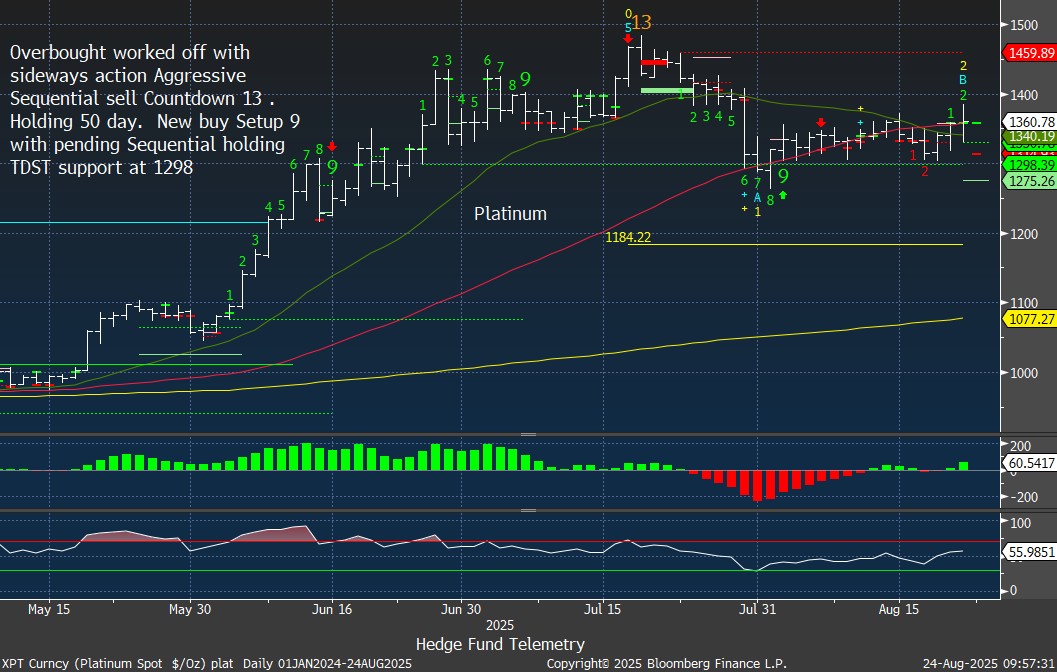Select the Jun 16 date on time axis
The image size is (1057, 672).
331,608
